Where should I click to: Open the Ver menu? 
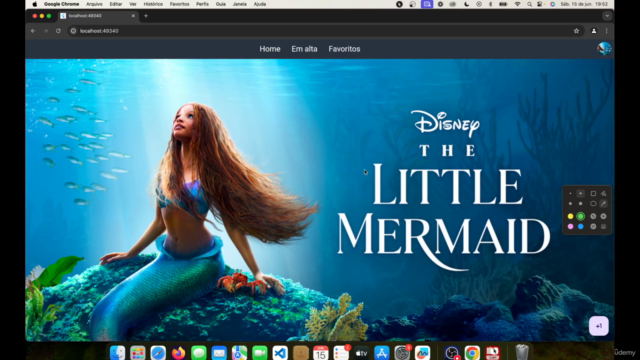point(133,4)
